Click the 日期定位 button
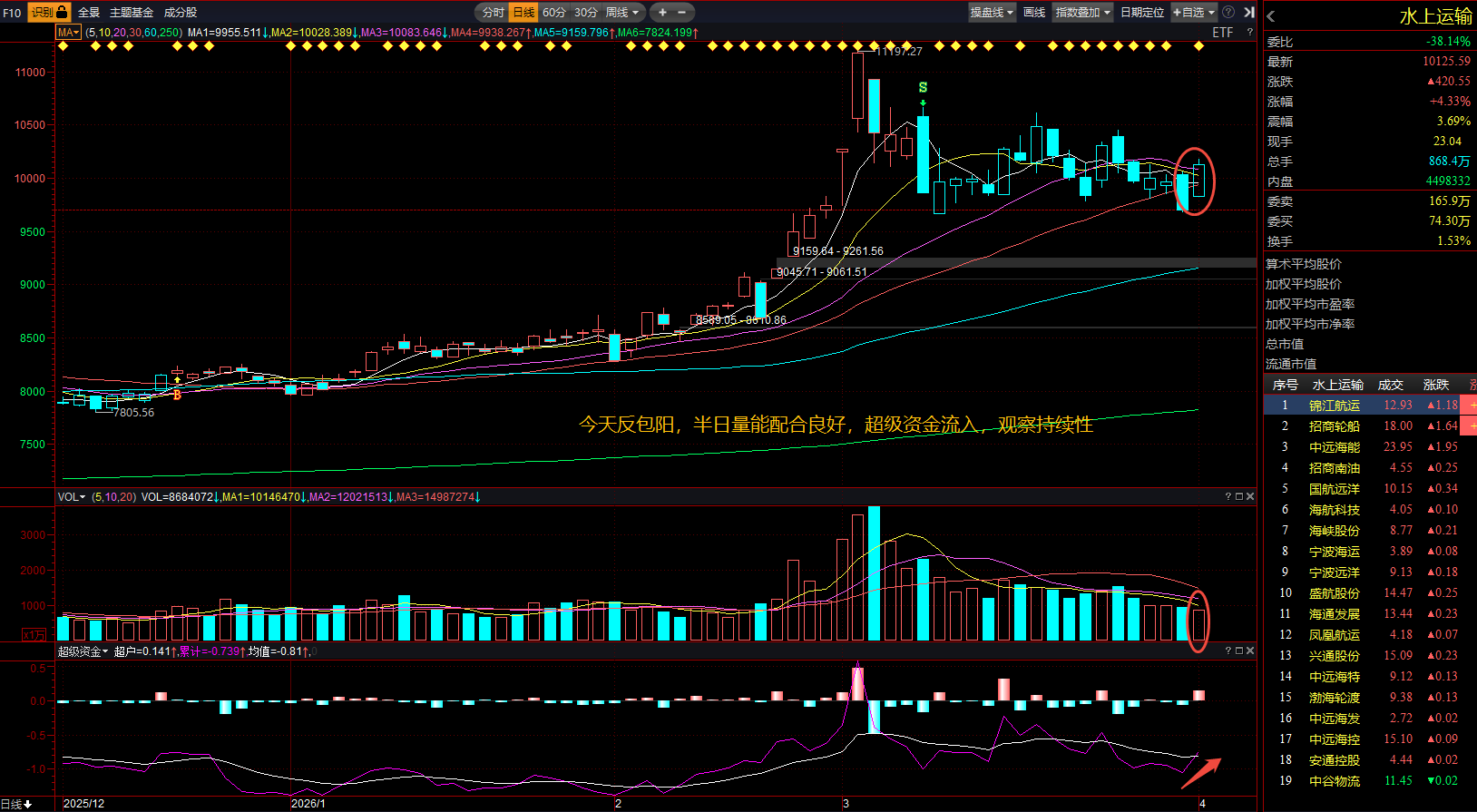Screen dimensions: 1477x812 [1141, 12]
